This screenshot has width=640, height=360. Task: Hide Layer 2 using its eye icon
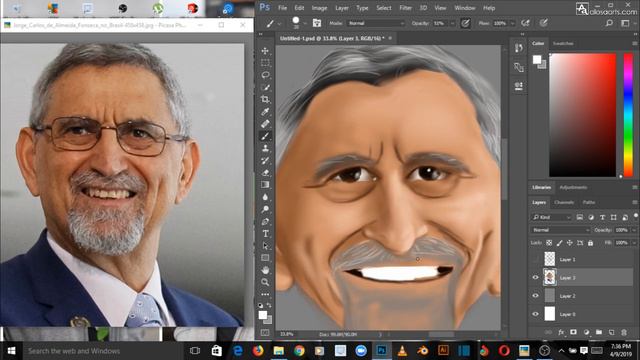pos(536,296)
